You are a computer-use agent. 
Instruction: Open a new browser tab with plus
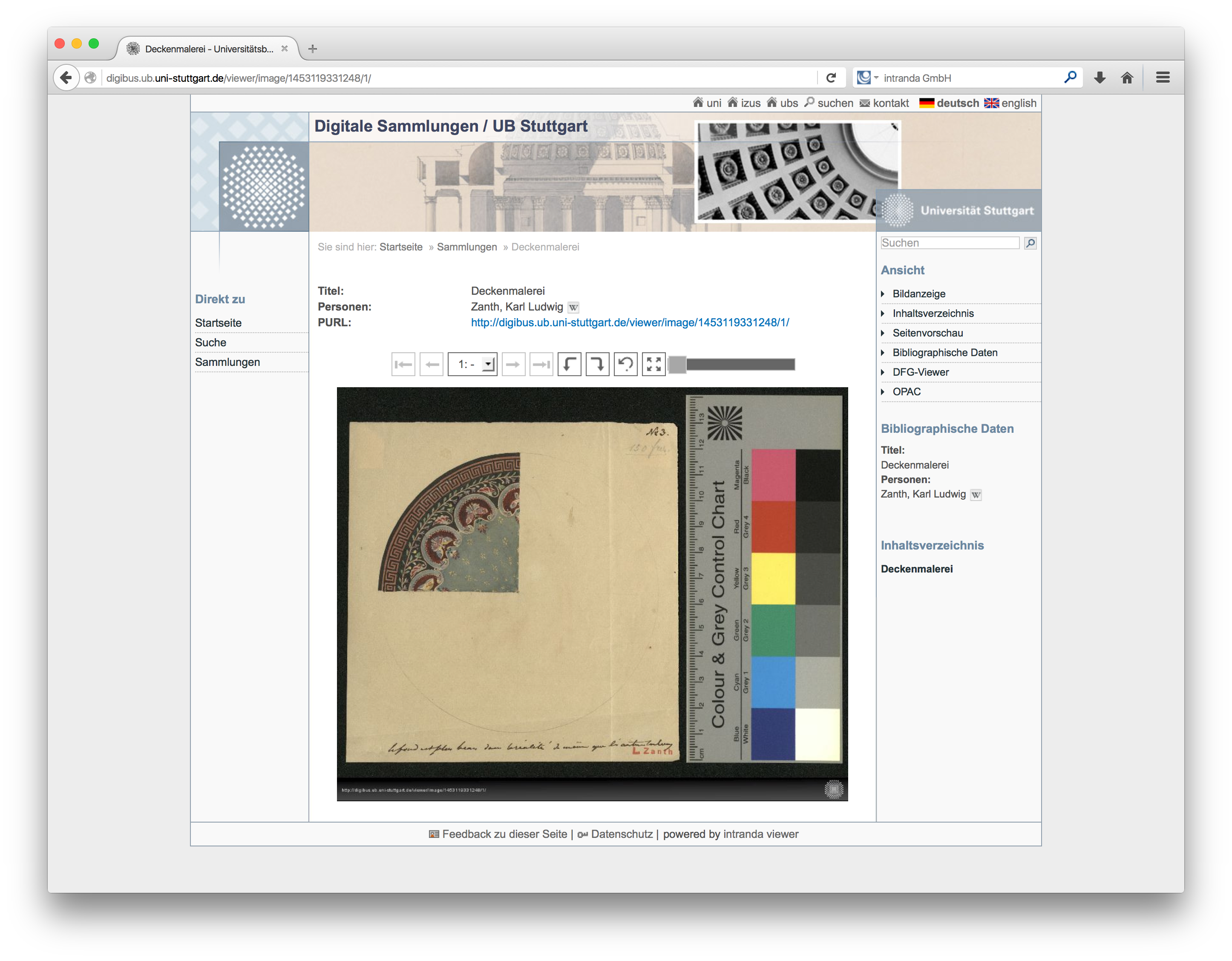pos(313,49)
